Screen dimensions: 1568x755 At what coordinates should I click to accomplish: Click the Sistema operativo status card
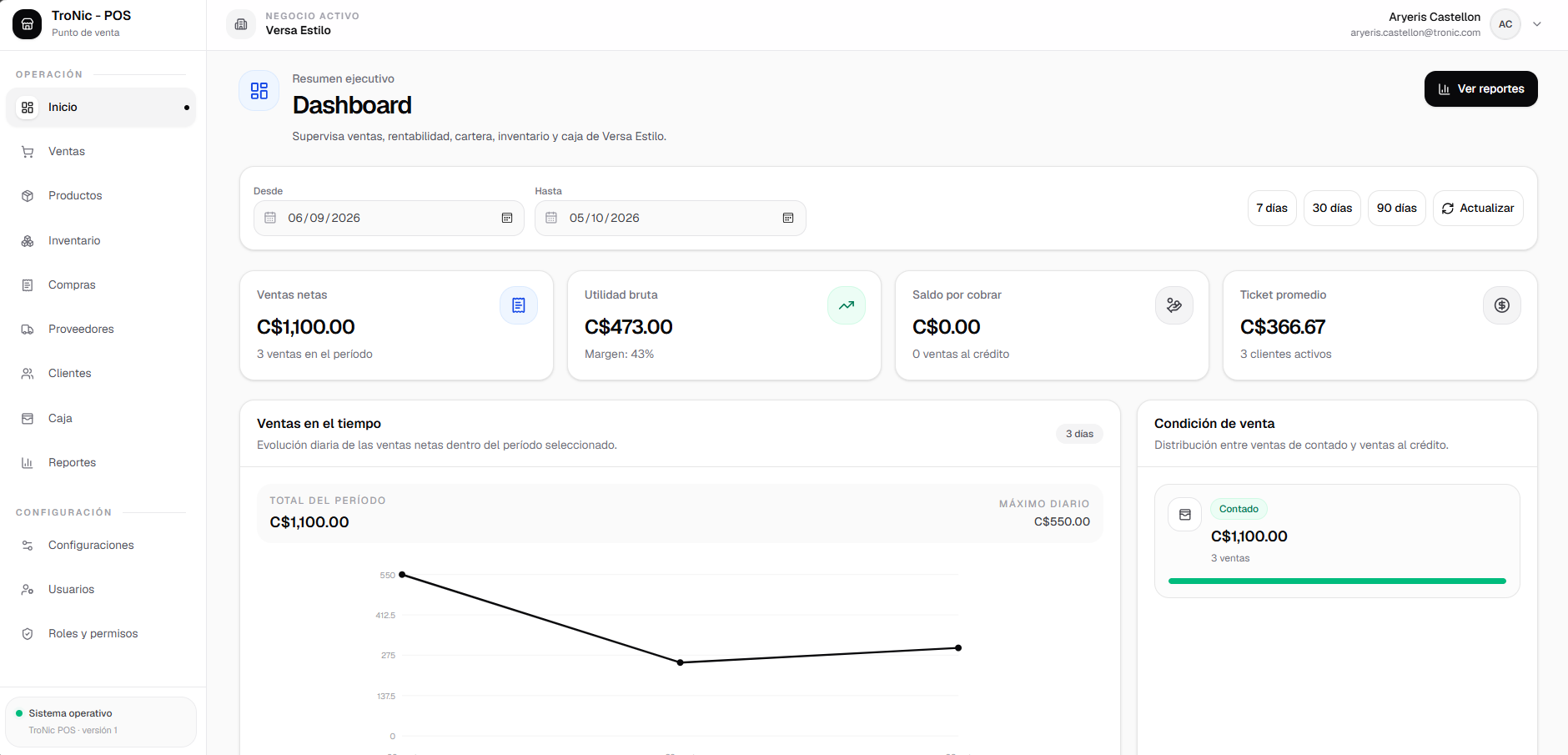click(x=101, y=722)
